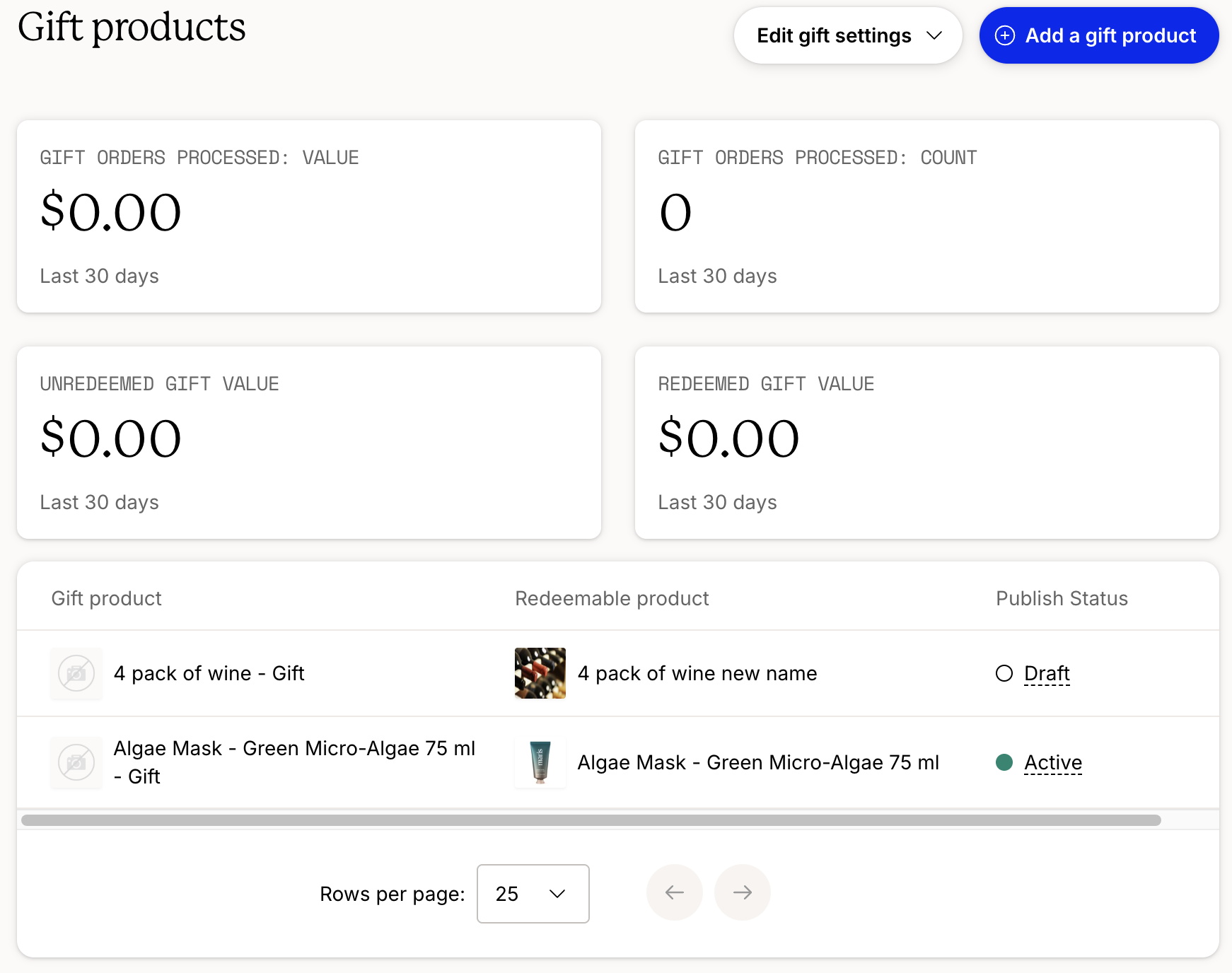Screen dimensions: 1232x973
Task: Click the no-image placeholder icon for 4 pack of wine - Gift
Action: tap(76, 673)
